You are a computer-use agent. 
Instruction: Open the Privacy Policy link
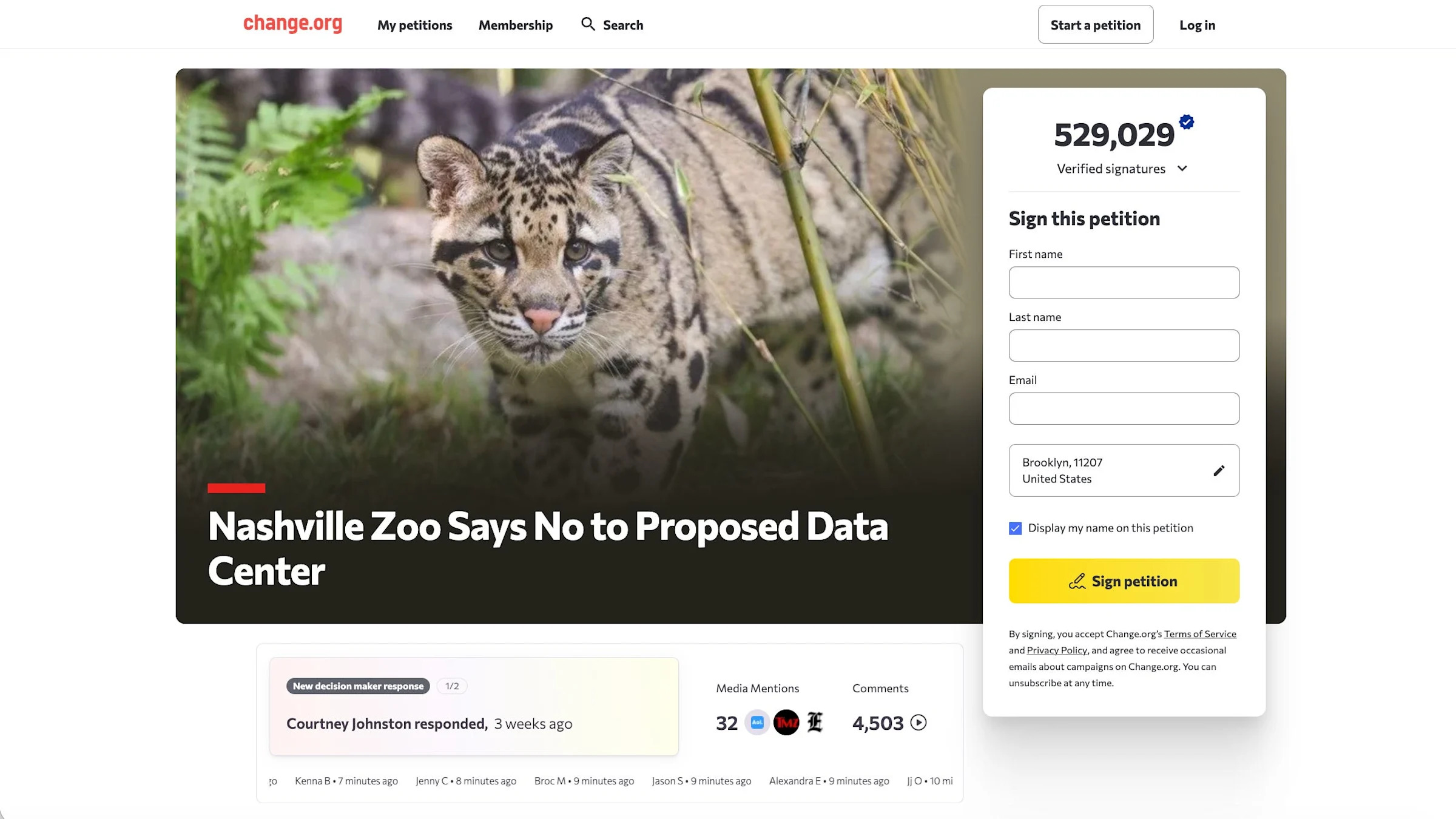click(x=1057, y=650)
